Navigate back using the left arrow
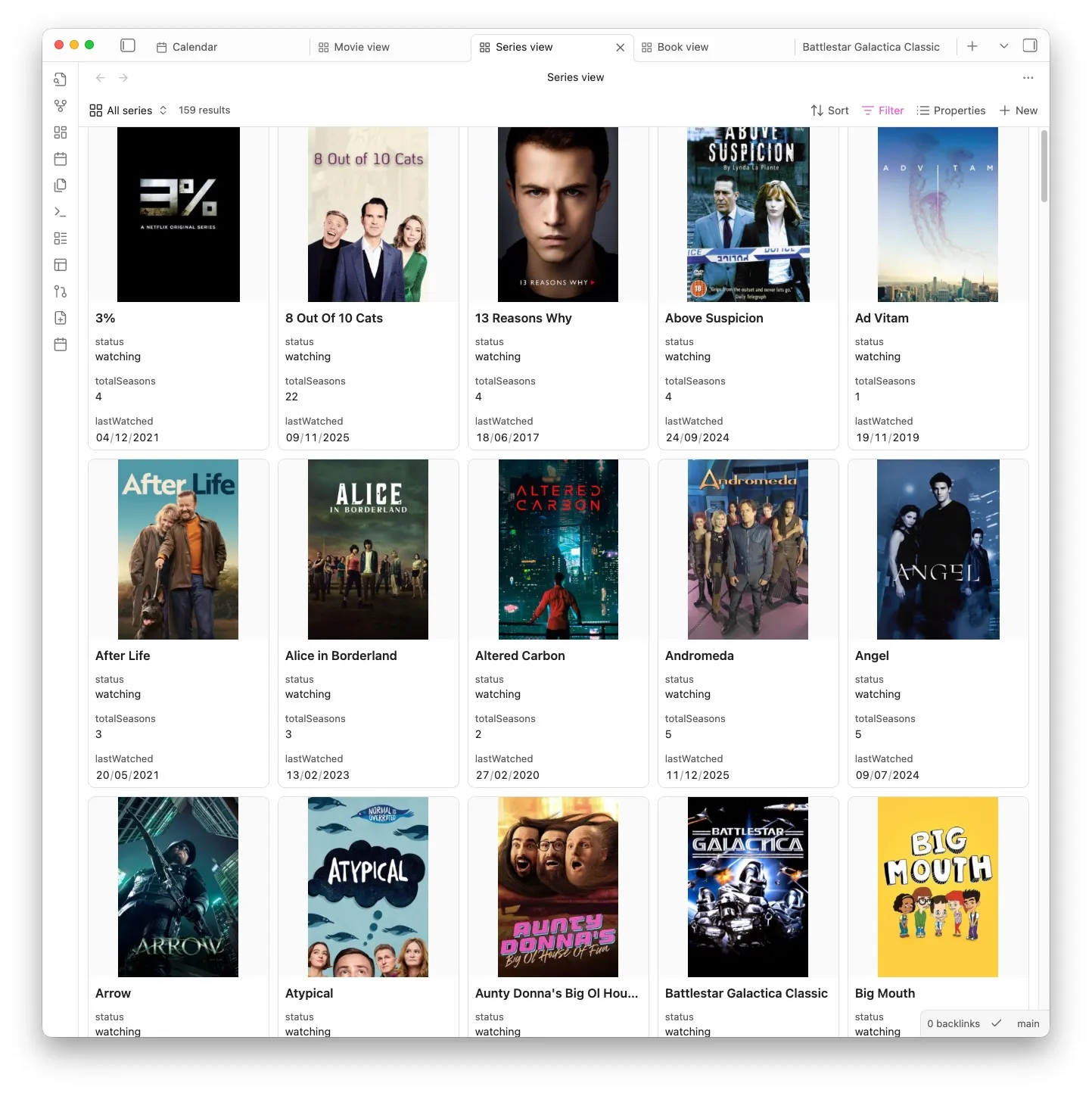This screenshot has width=1092, height=1093. click(100, 77)
